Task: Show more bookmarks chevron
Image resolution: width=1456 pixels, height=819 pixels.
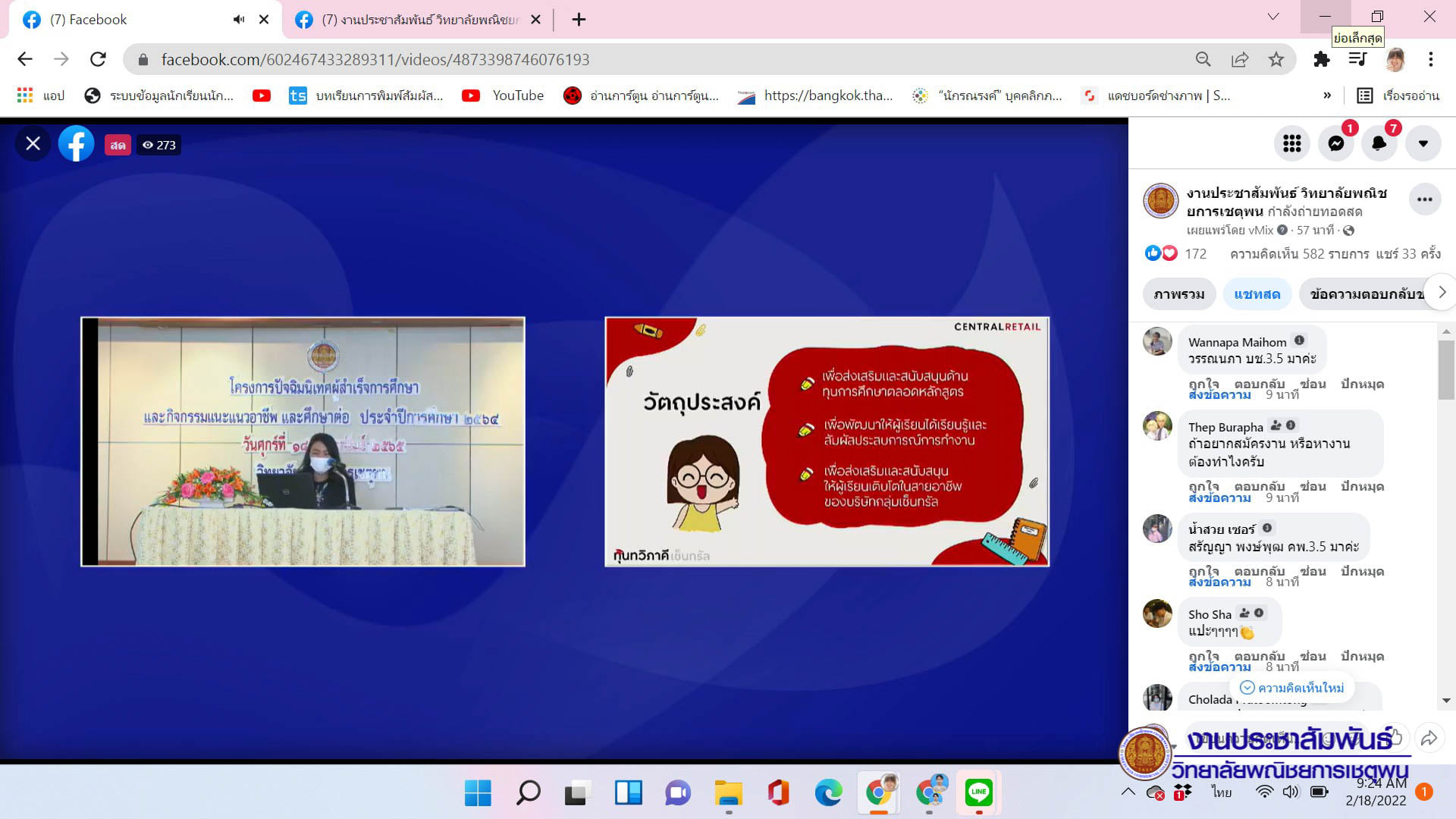Action: 1327,96
